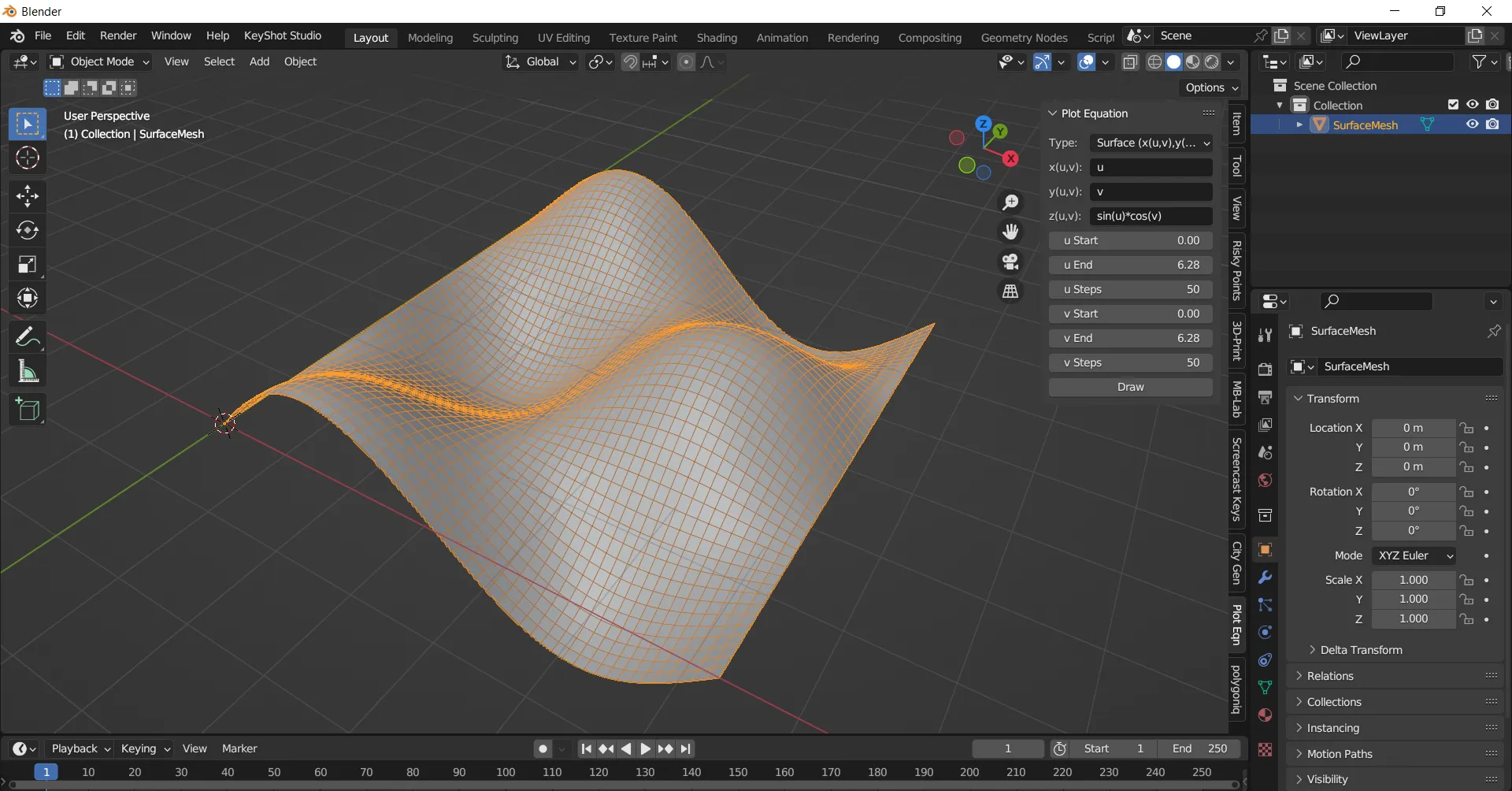Switch to wireframe viewport shading
Image resolution: width=1512 pixels, height=791 pixels.
click(1154, 62)
